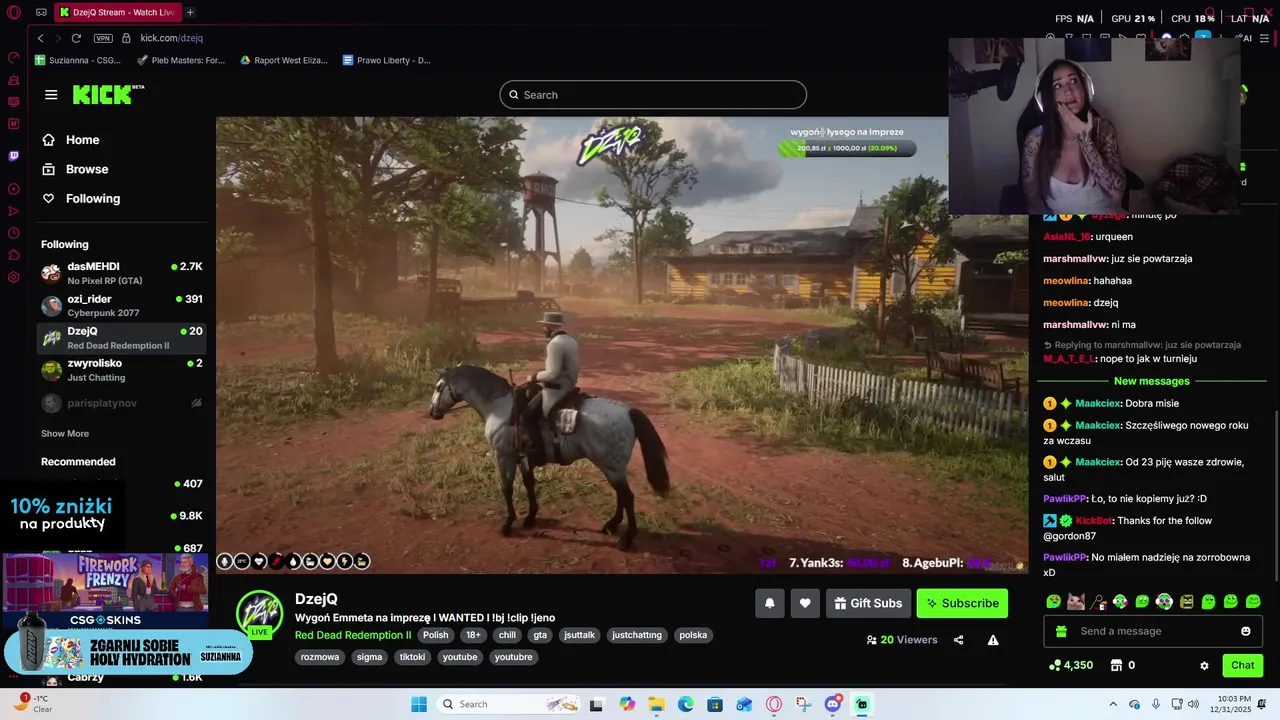Reload the page with the refresh icon
Screen dimensions: 1280x720
click(76, 38)
